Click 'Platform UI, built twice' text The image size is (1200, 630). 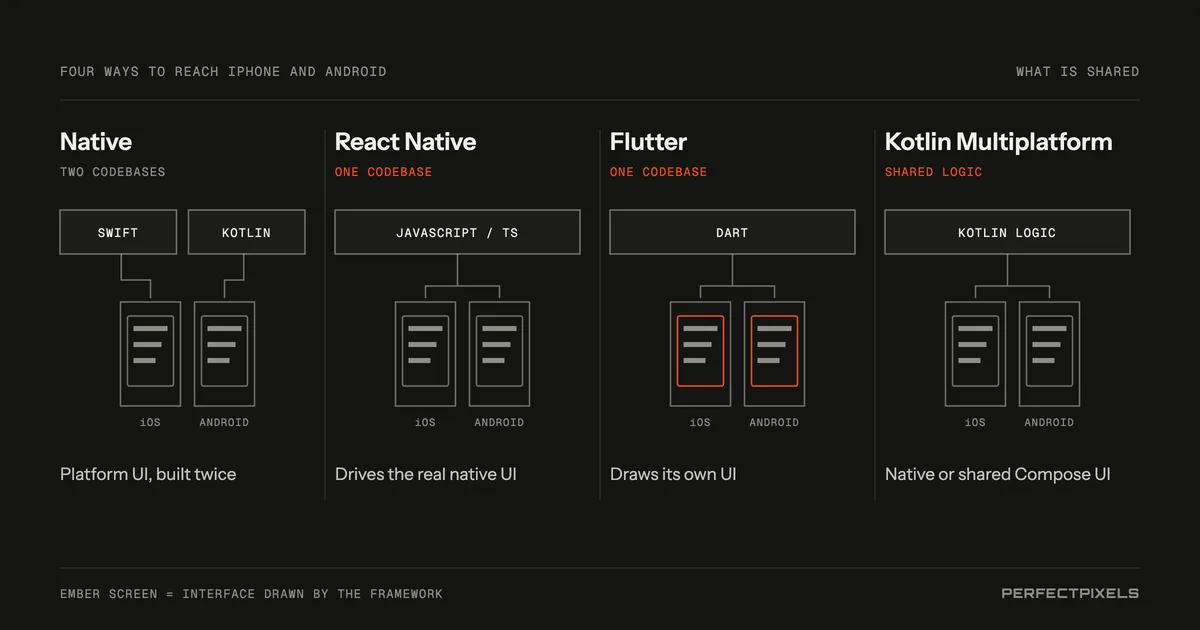coord(148,474)
